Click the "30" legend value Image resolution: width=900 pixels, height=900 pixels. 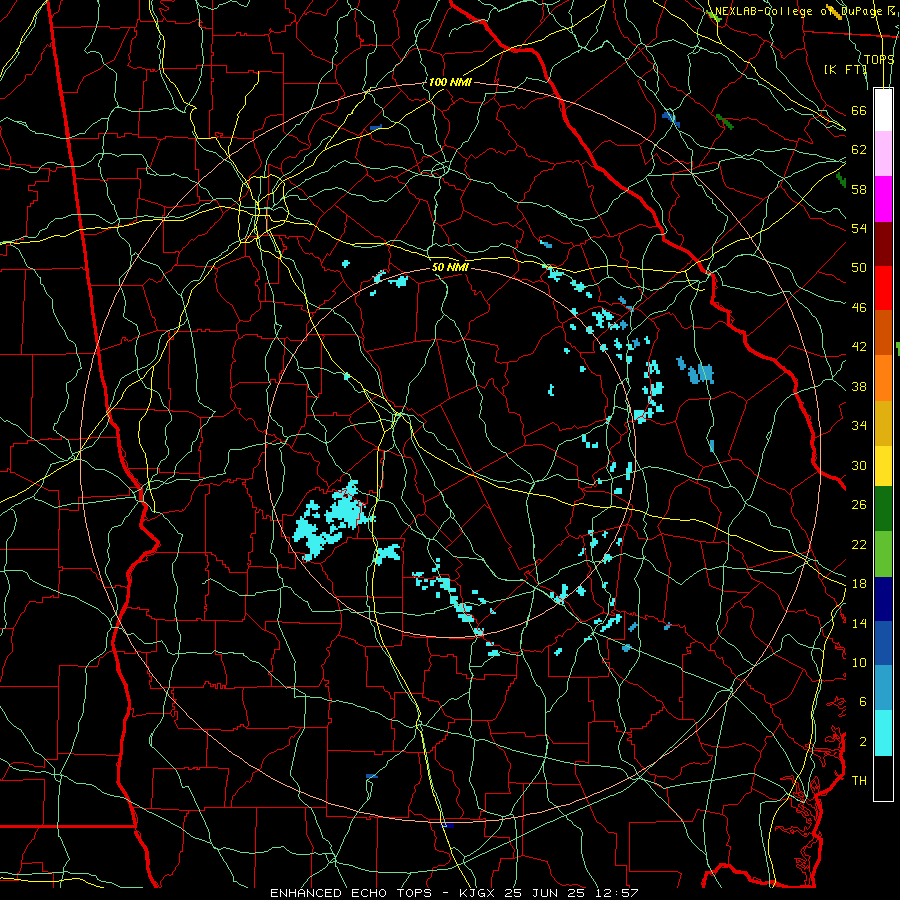(859, 465)
